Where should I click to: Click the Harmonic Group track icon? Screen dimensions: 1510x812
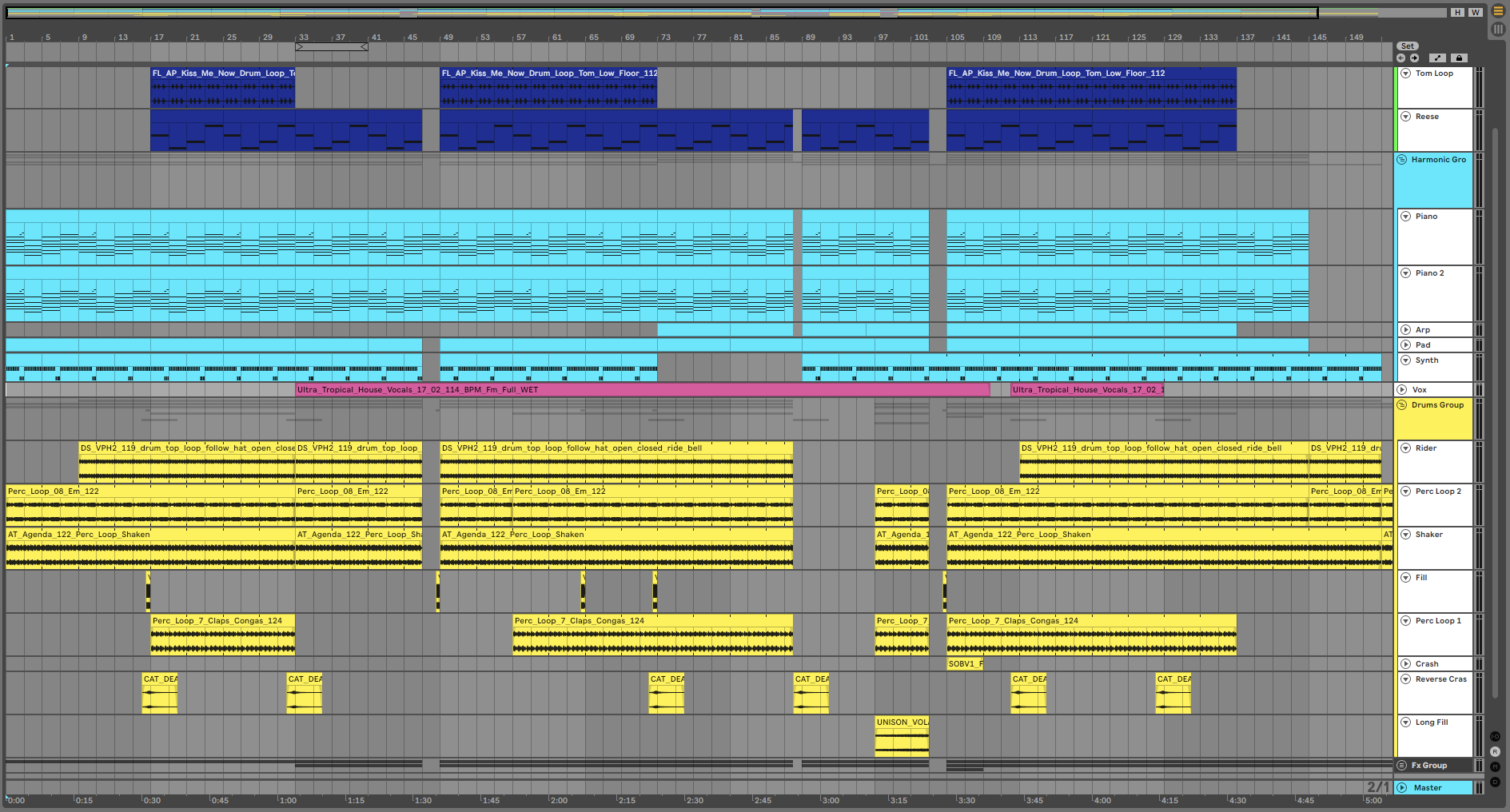(x=1402, y=160)
